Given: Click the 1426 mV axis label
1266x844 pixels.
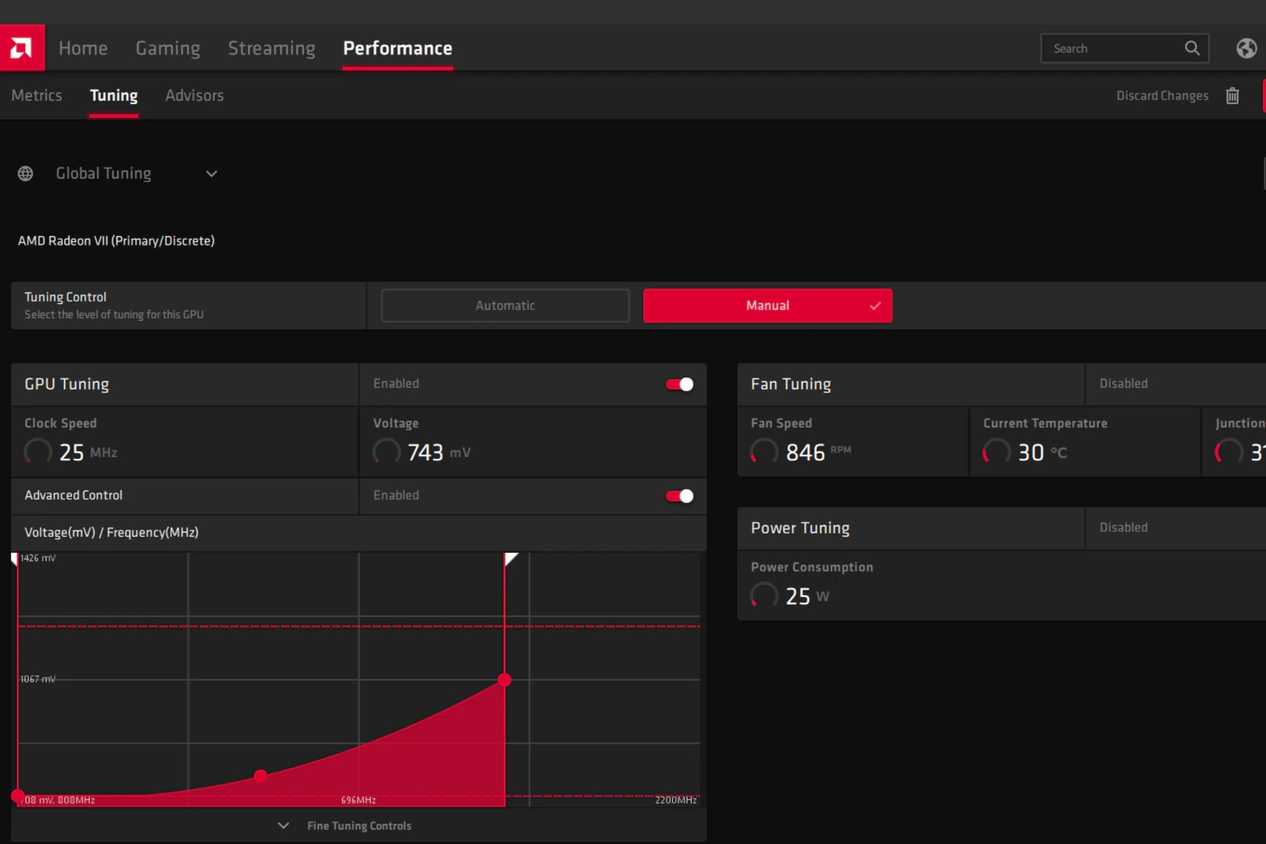Looking at the screenshot, I should (x=38, y=558).
